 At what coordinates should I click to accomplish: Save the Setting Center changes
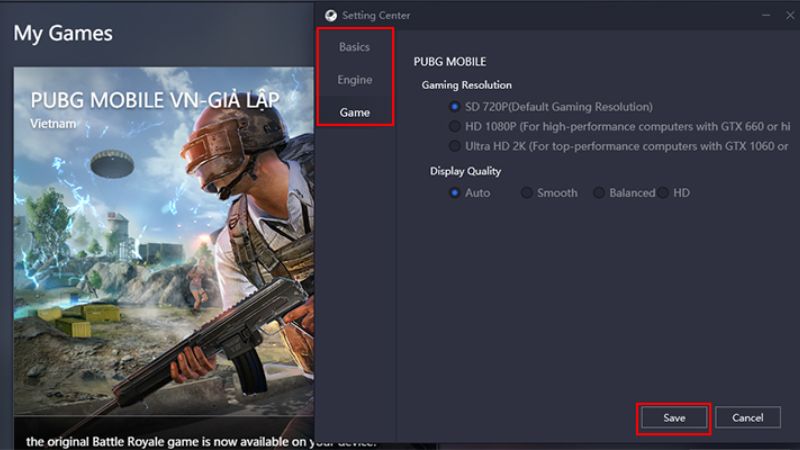tap(674, 418)
